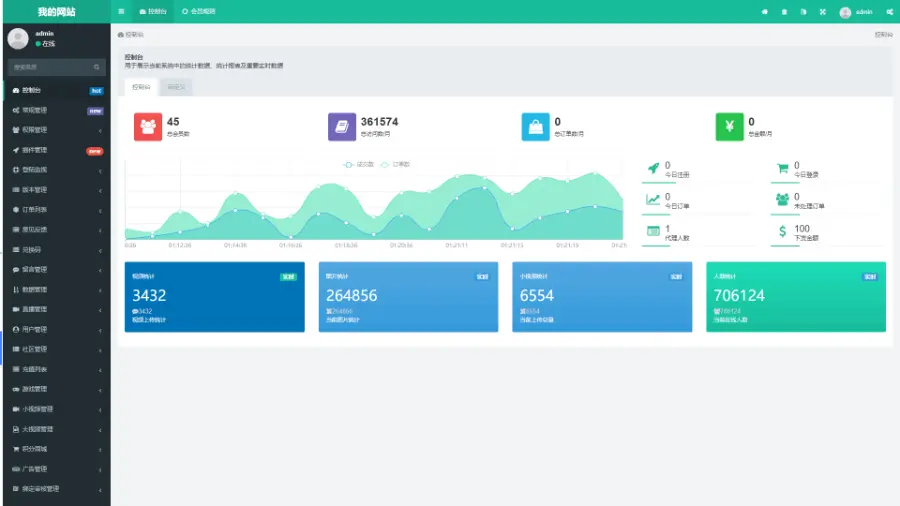Click the red total members icon
The image size is (900, 506).
pyautogui.click(x=148, y=127)
